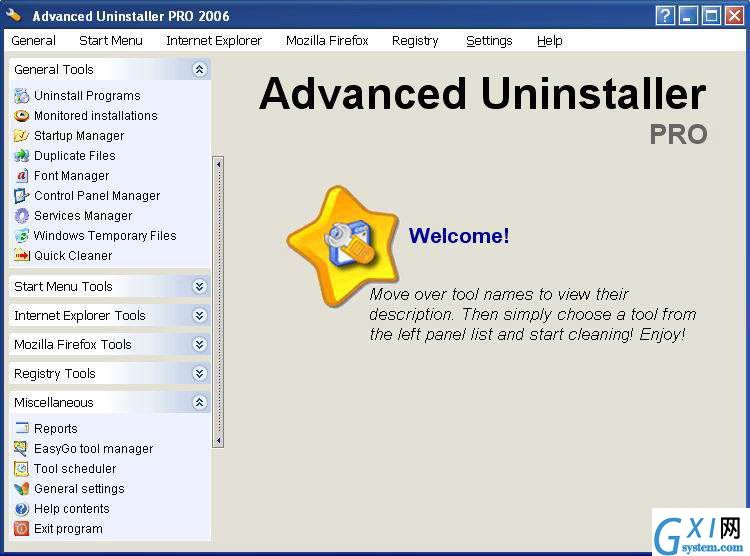Click the title bar help question button
Screen dimensions: 750x556
665,16
